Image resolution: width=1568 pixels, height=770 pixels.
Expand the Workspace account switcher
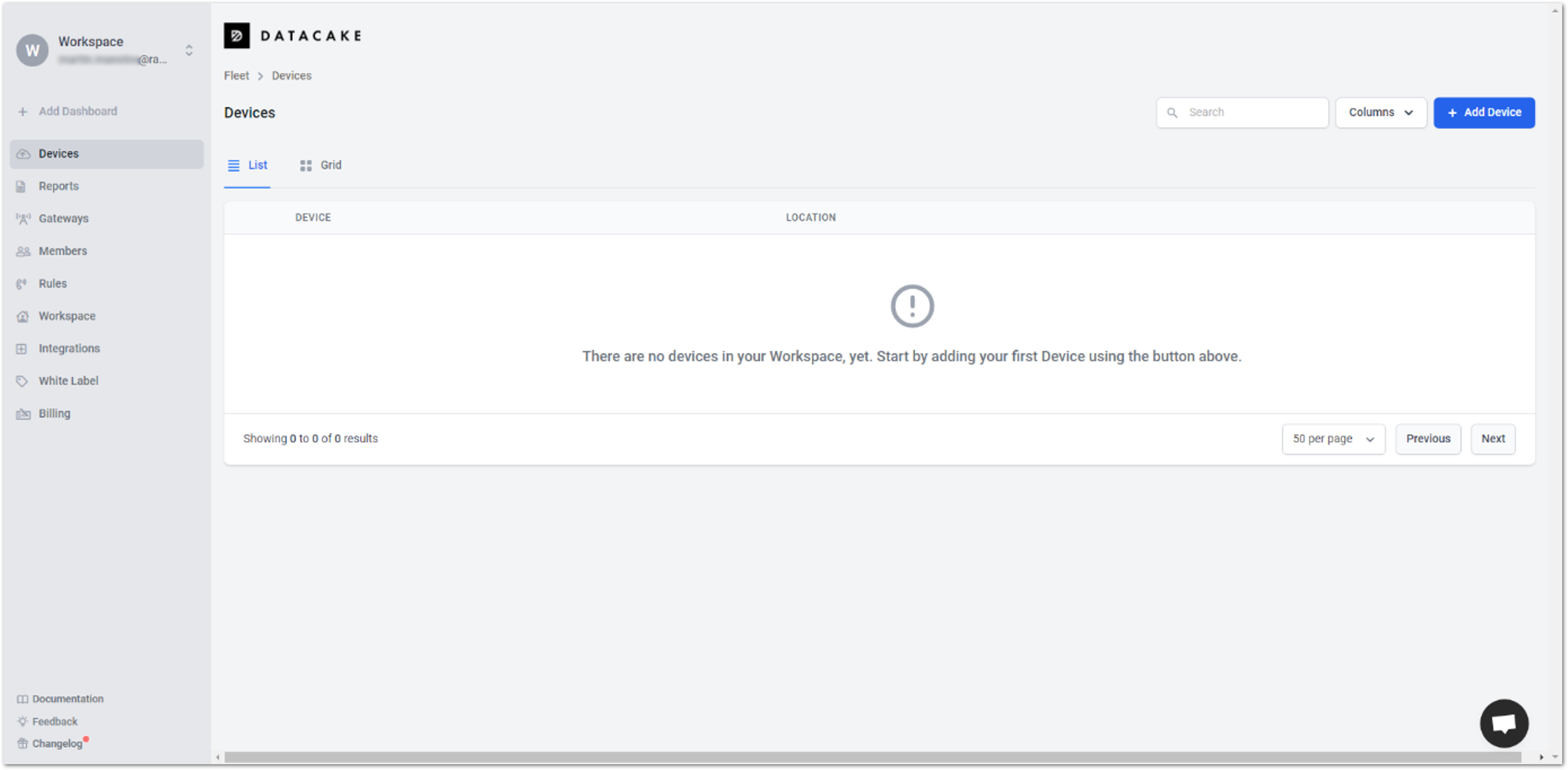point(188,51)
